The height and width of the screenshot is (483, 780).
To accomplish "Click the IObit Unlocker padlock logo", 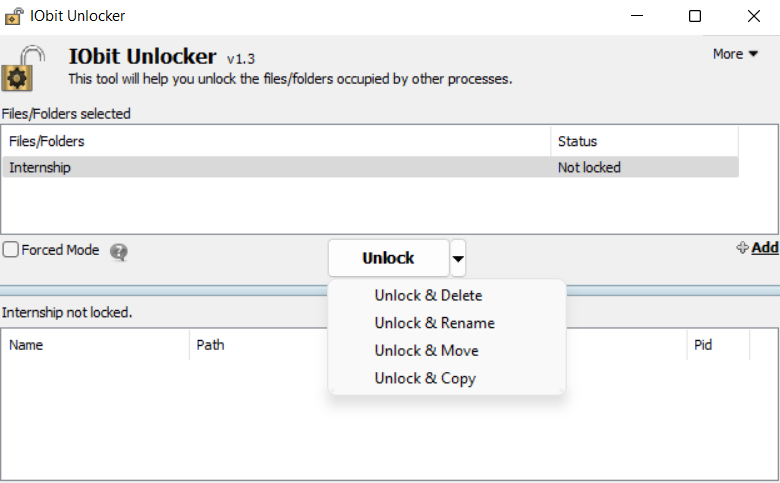I will pyautogui.click(x=22, y=68).
